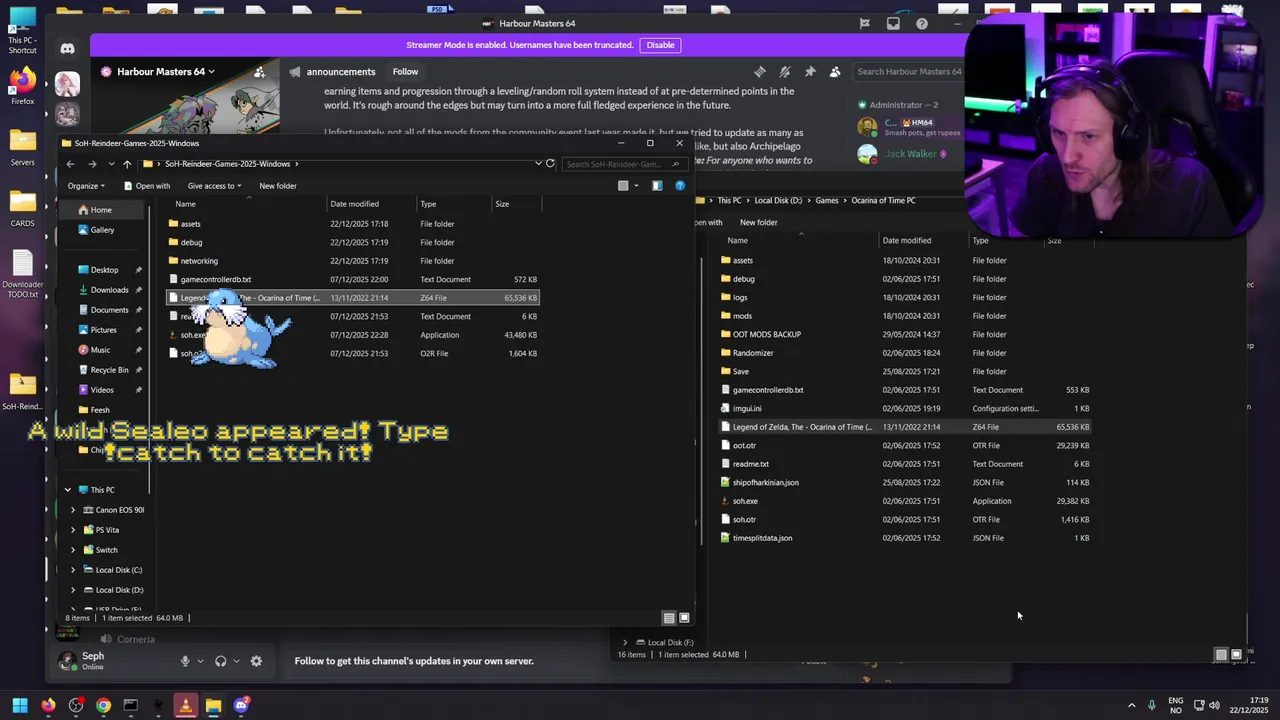Click Games in the back Explorer address bar
This screenshot has width=1280, height=720.
pyautogui.click(x=827, y=201)
